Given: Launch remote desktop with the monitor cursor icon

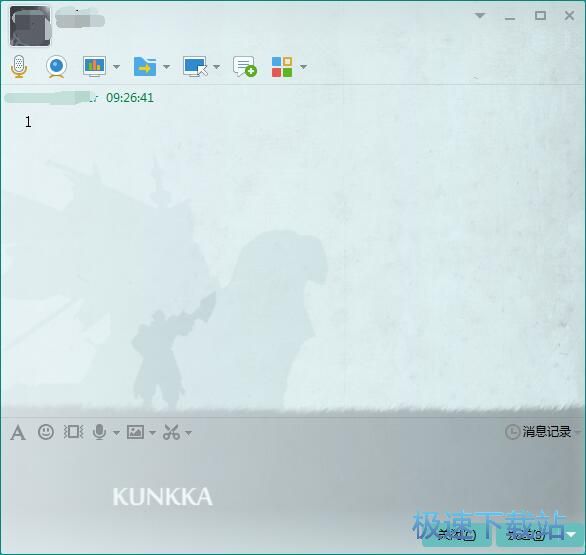Looking at the screenshot, I should [195, 67].
